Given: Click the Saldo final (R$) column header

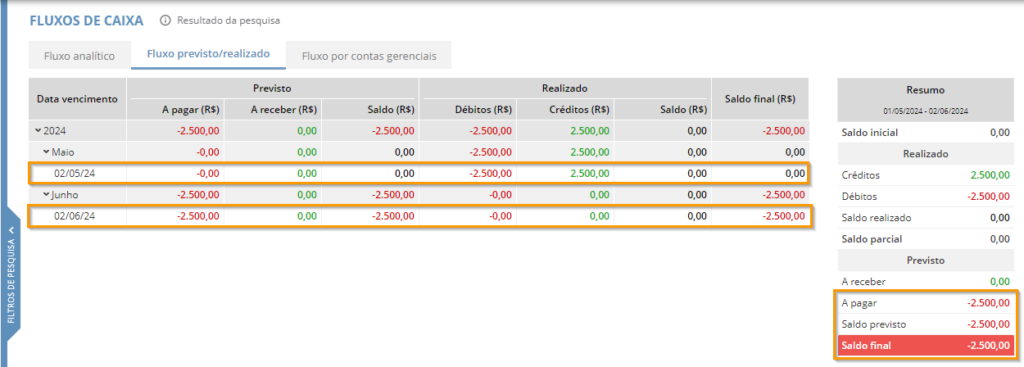Looking at the screenshot, I should [x=760, y=99].
